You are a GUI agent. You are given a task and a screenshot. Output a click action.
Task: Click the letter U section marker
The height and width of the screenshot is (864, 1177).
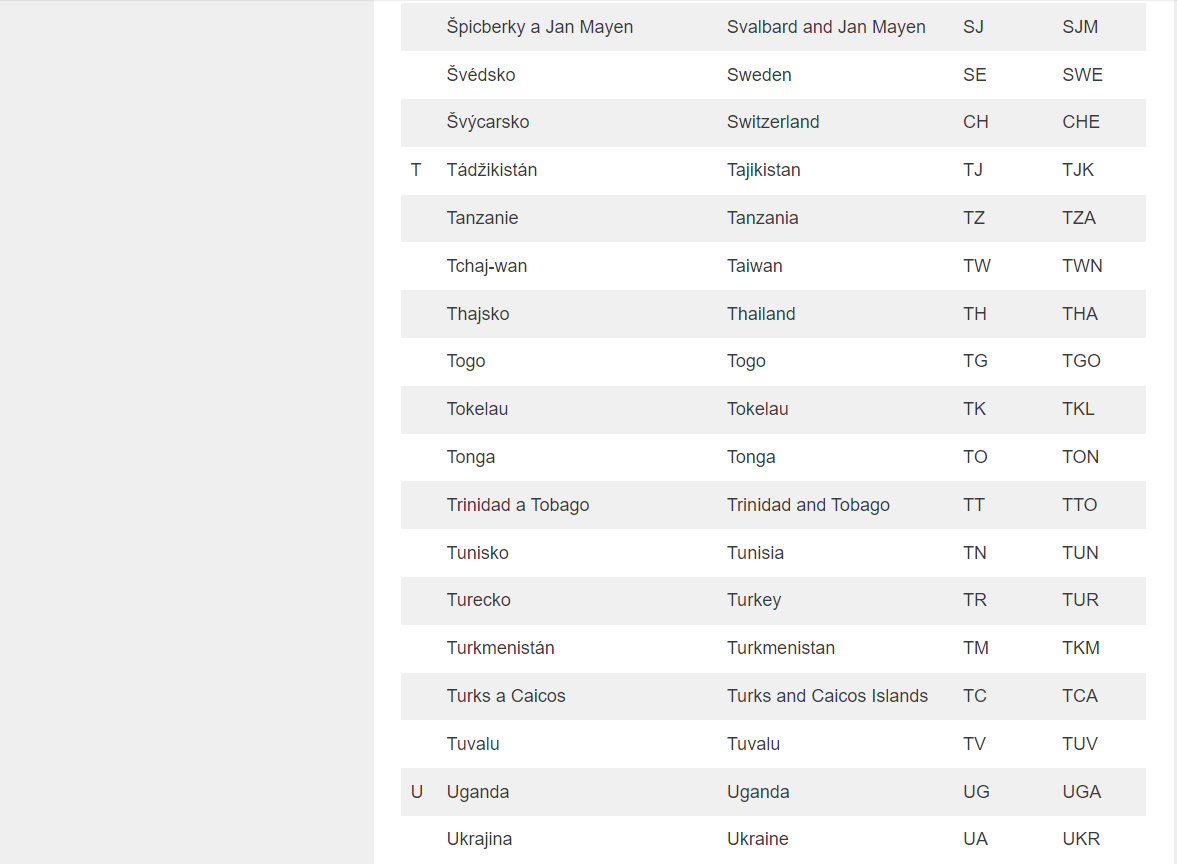[417, 792]
